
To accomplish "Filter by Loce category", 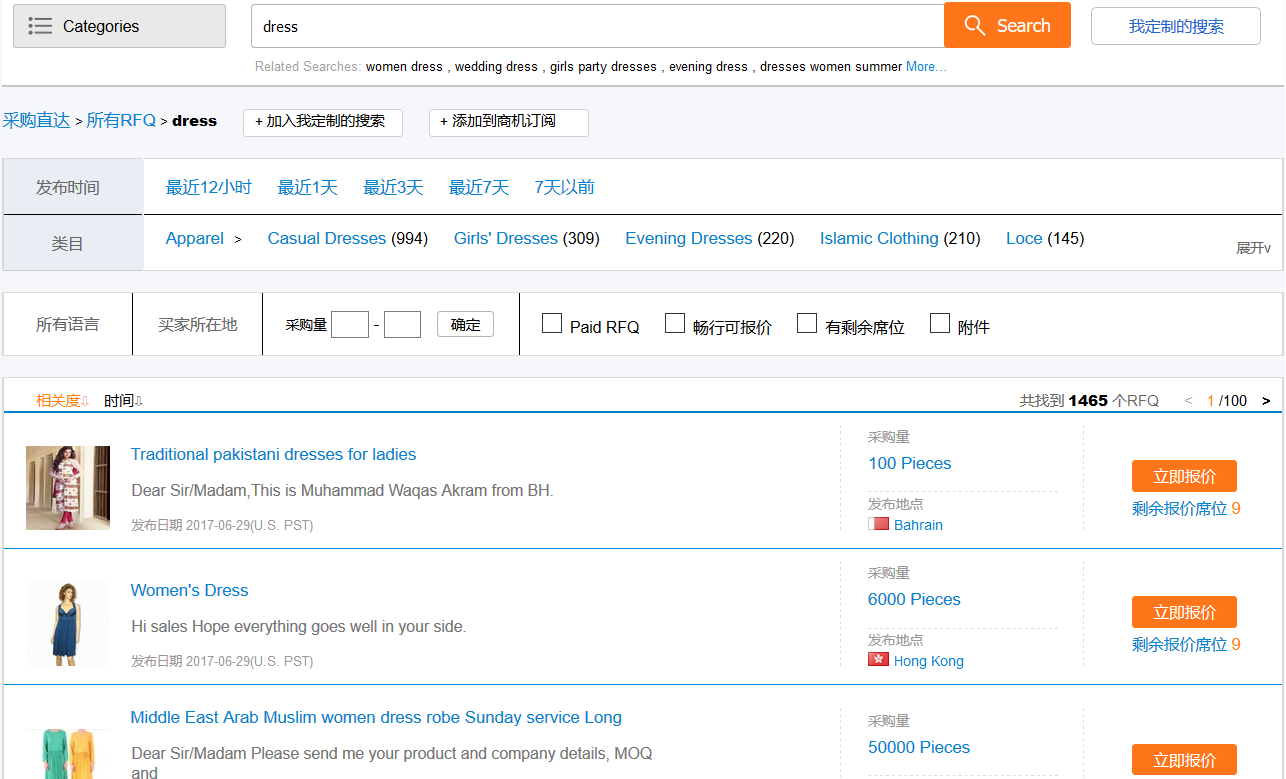I will click(x=1024, y=238).
